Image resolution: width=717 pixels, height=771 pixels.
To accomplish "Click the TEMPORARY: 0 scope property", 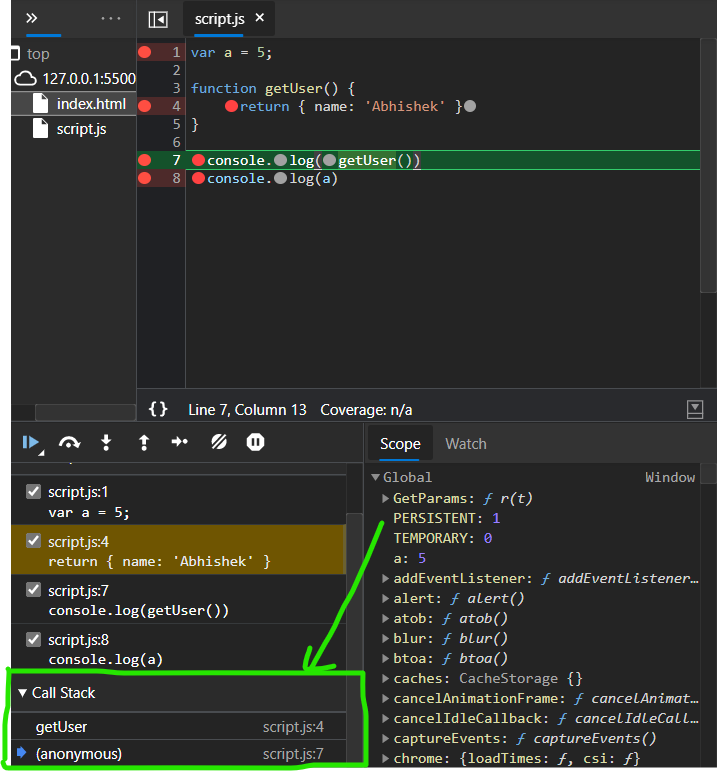I will [443, 538].
